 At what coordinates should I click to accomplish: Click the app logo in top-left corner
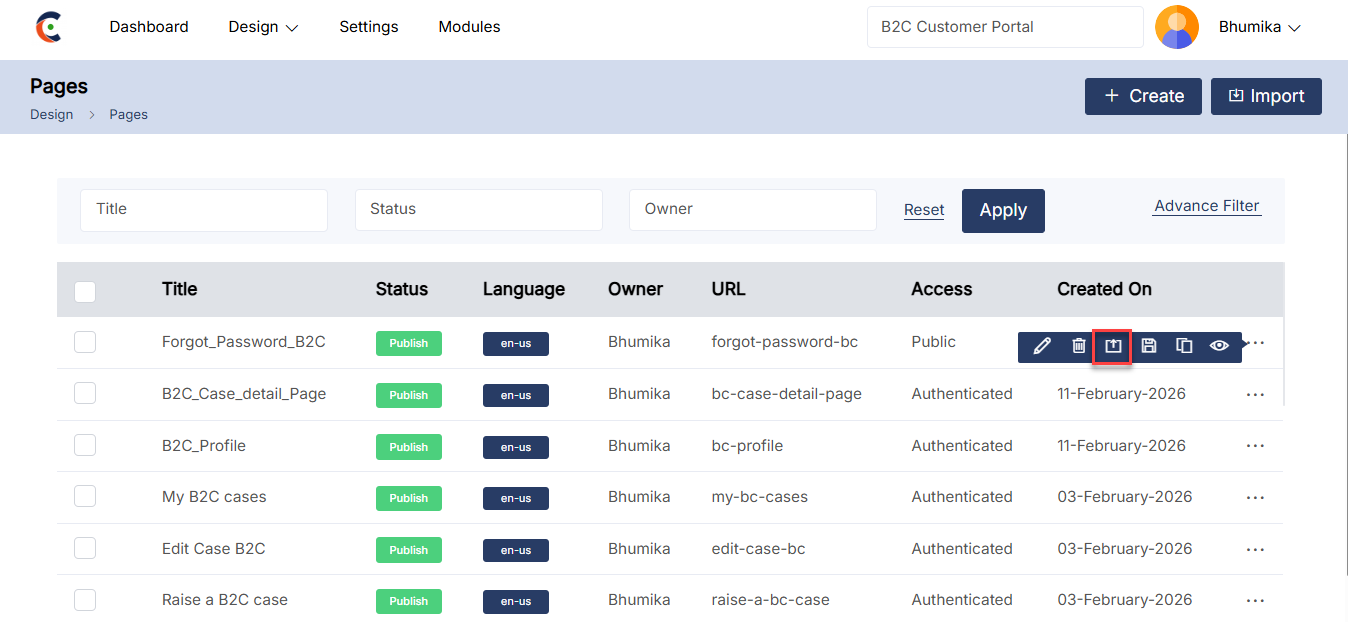tap(47, 28)
